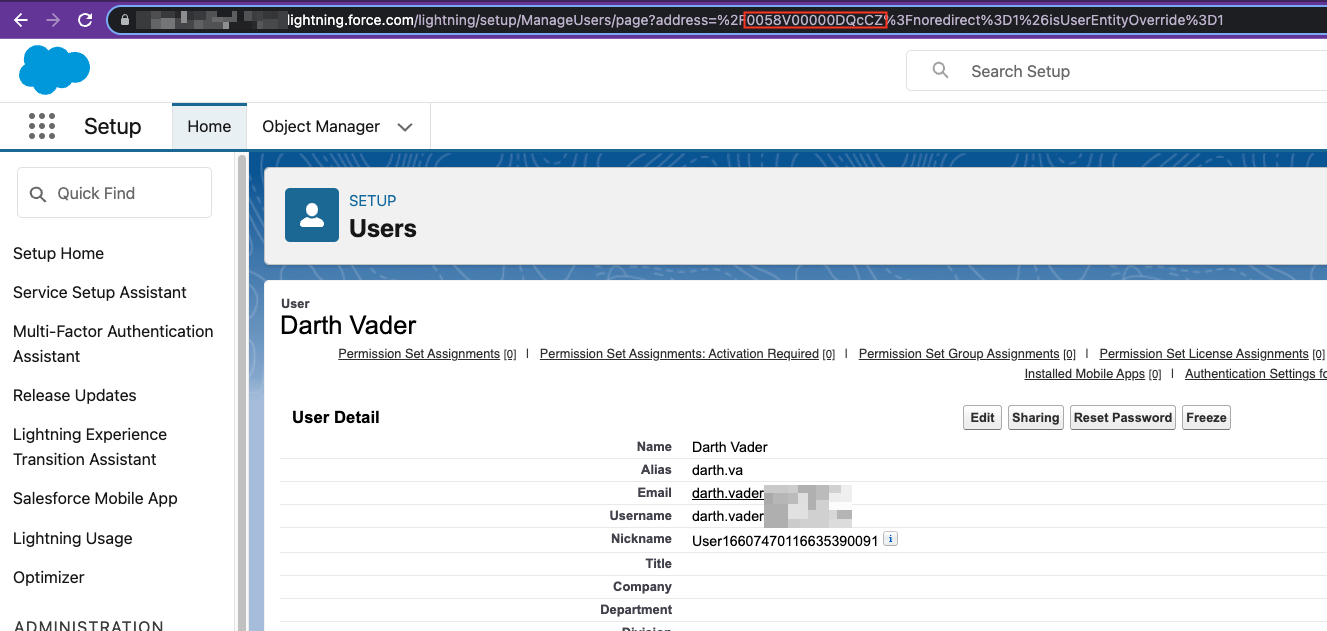The width and height of the screenshot is (1327, 631).
Task: Open Setup Home in the sidebar
Action: (58, 253)
